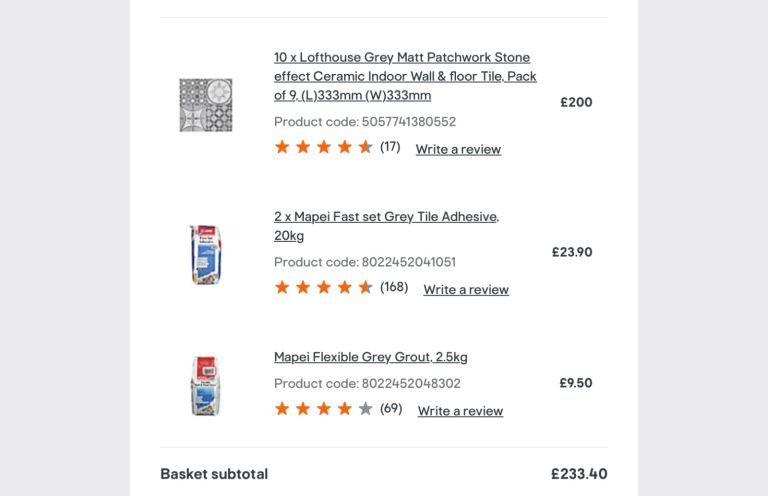
Task: Click the fourth orange star on the grout rating
Action: (345, 409)
